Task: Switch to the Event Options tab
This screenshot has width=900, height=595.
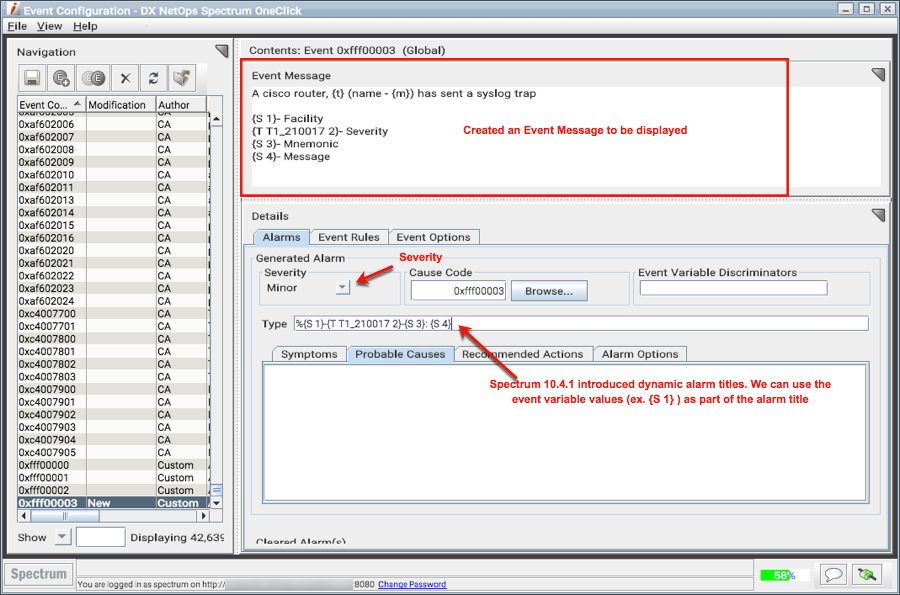Action: pyautogui.click(x=433, y=237)
